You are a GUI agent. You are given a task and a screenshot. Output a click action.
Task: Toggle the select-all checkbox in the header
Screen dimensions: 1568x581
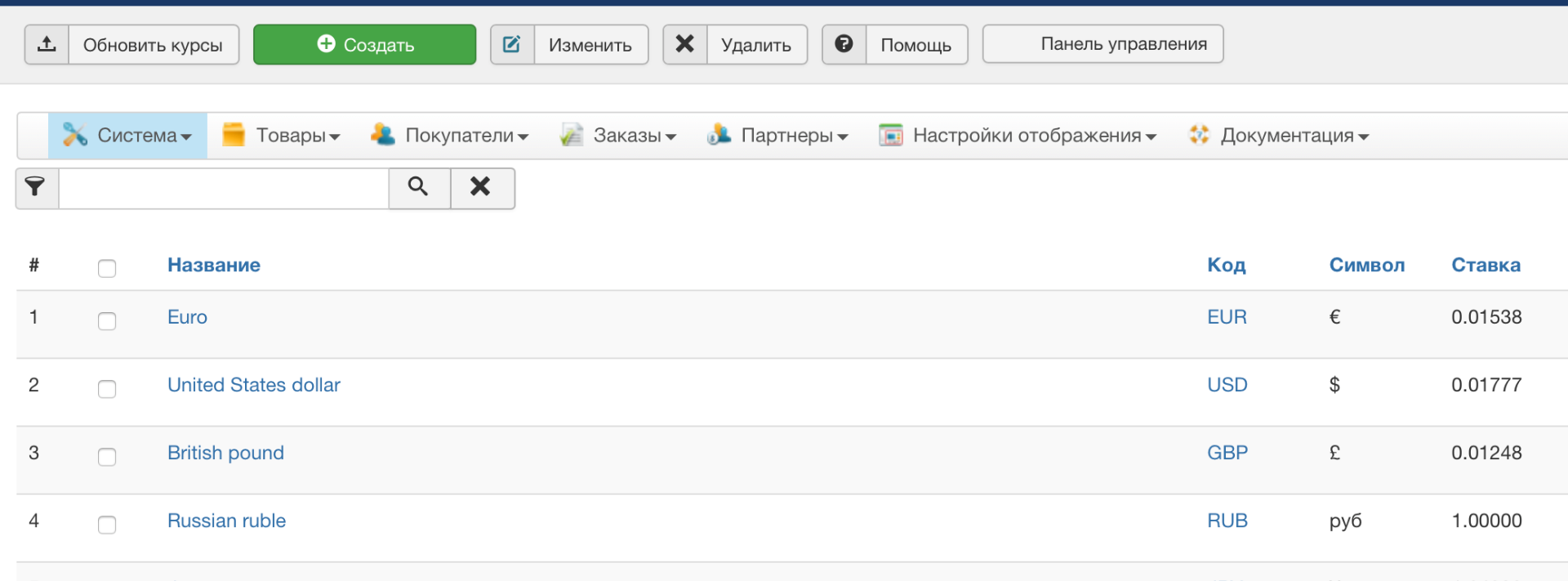click(x=107, y=268)
